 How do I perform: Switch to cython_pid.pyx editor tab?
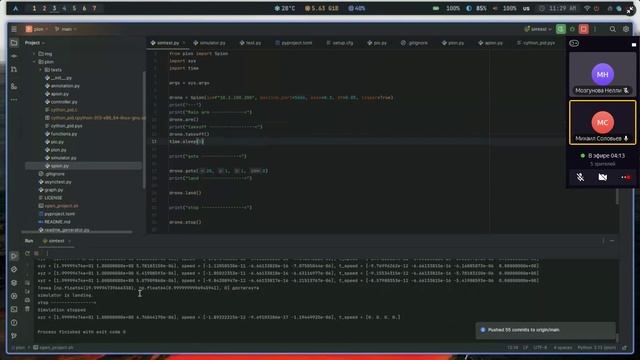click(536, 43)
